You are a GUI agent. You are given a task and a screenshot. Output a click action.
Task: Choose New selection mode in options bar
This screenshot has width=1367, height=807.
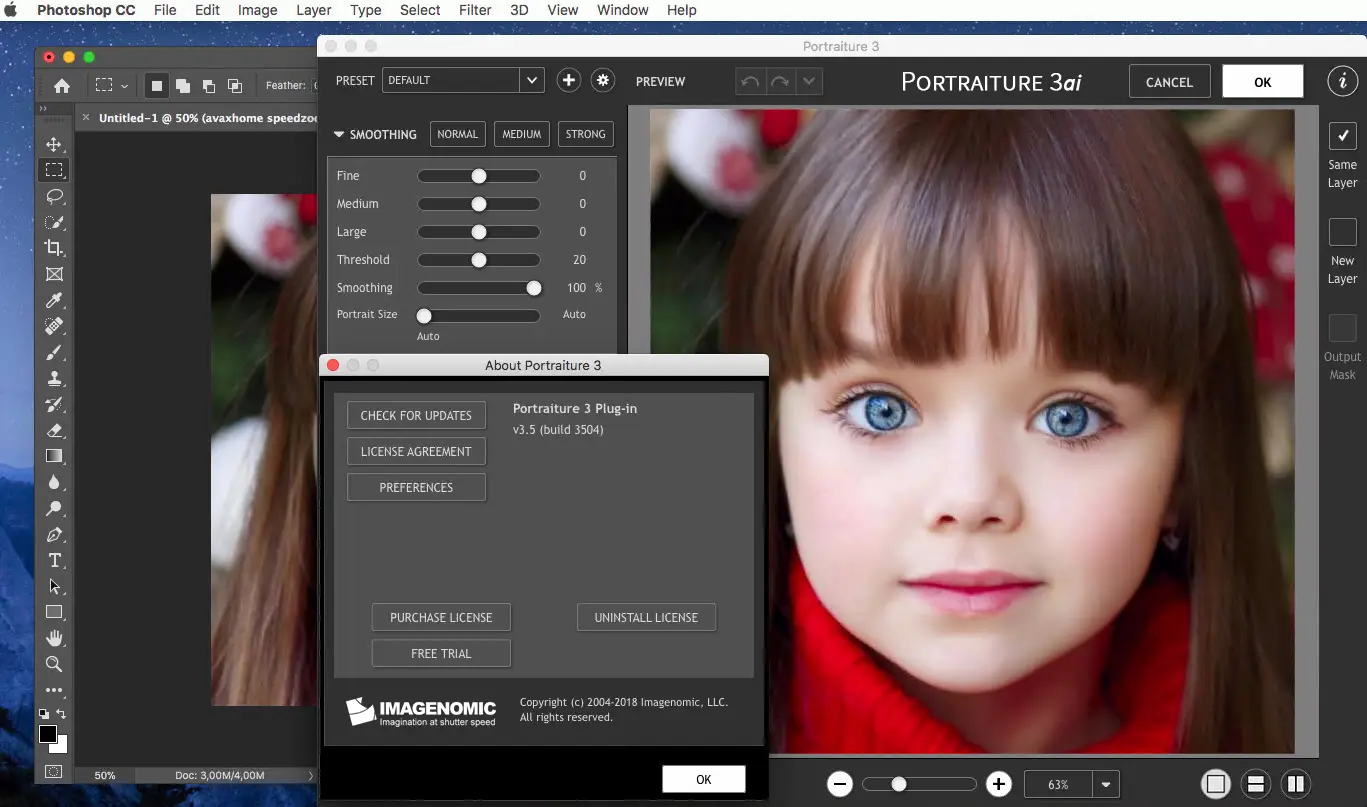156,86
